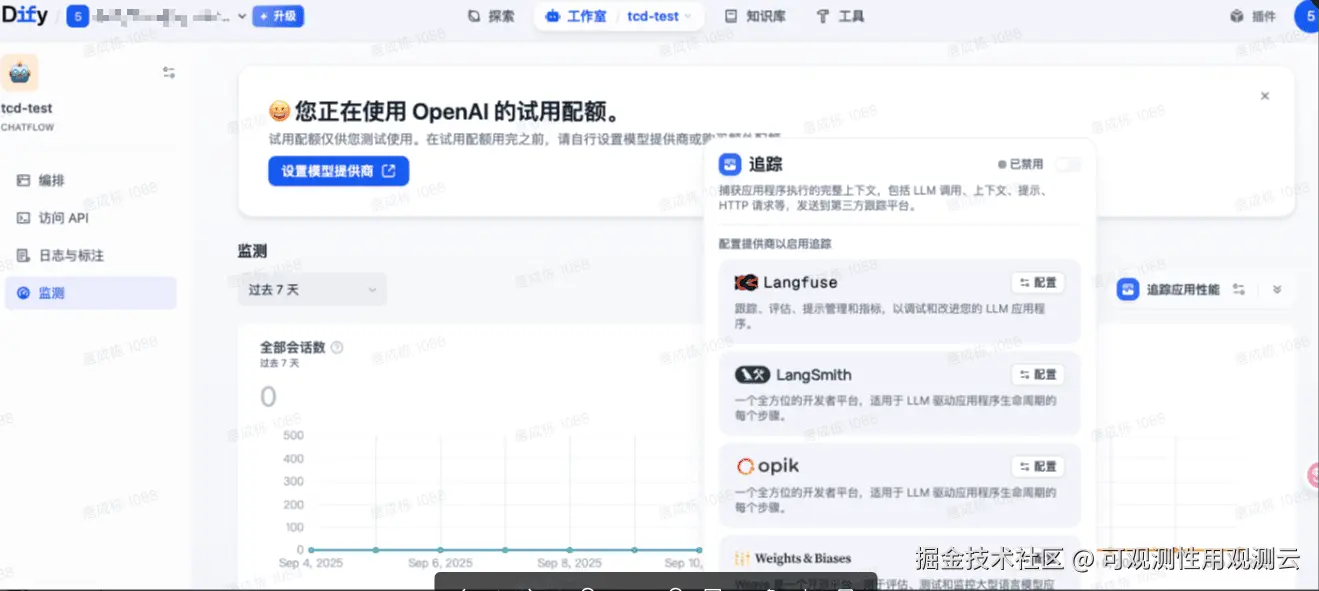Open the 探索 explore tab
The height and width of the screenshot is (591, 1319).
pos(492,16)
